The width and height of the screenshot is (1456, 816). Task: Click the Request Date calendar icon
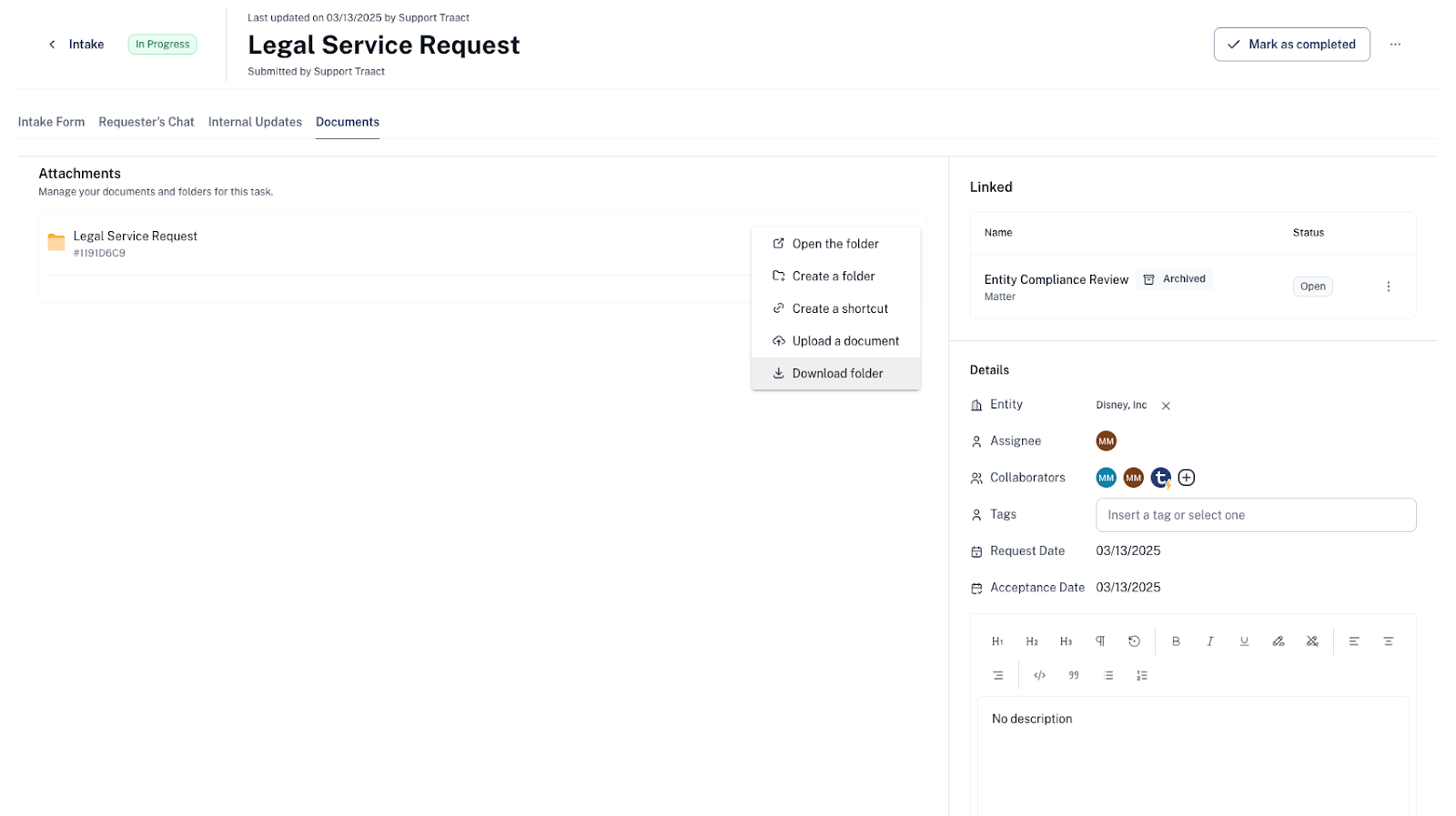coord(976,552)
